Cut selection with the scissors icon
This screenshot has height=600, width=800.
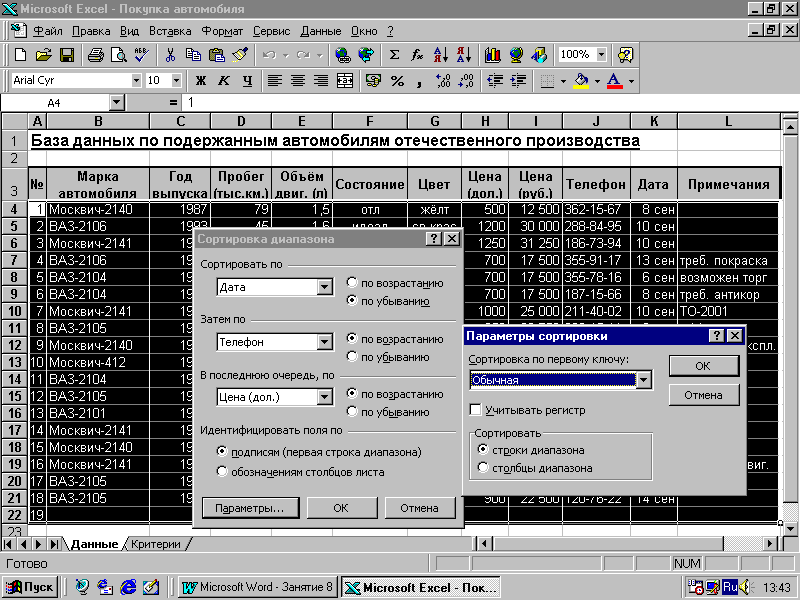pyautogui.click(x=170, y=55)
